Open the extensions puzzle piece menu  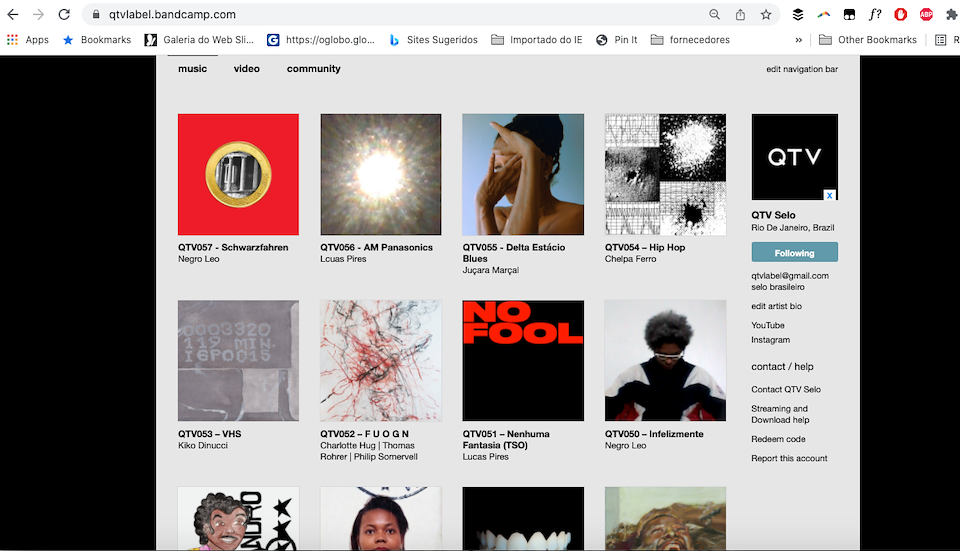pos(951,15)
